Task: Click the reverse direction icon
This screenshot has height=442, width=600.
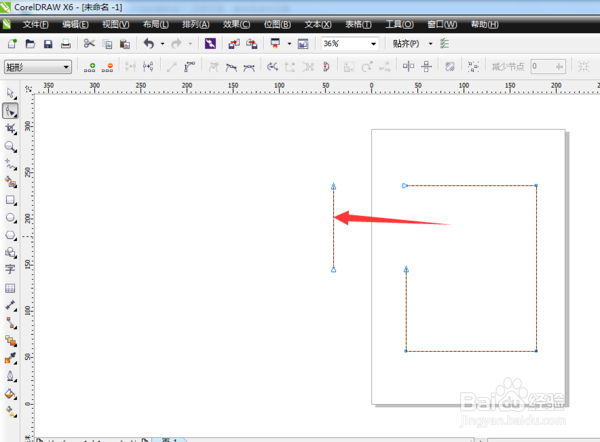Action: pyautogui.click(x=272, y=67)
